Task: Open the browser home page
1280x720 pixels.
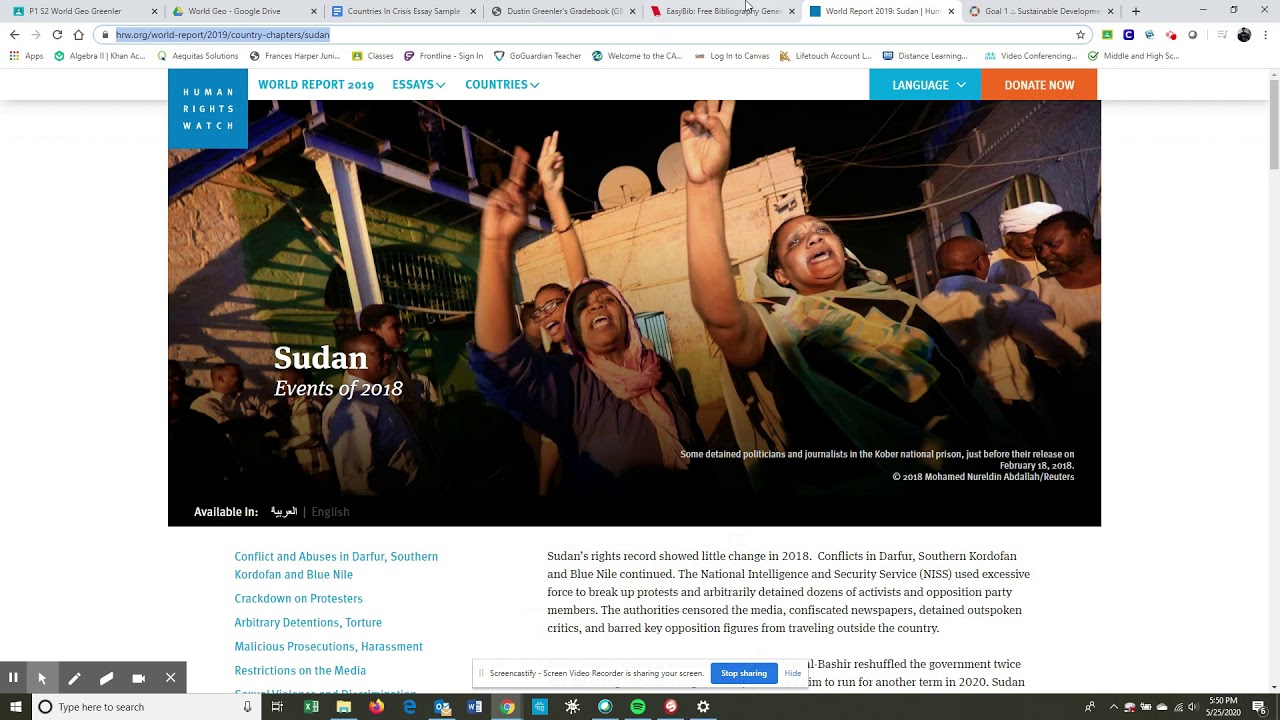Action: click(x=78, y=34)
